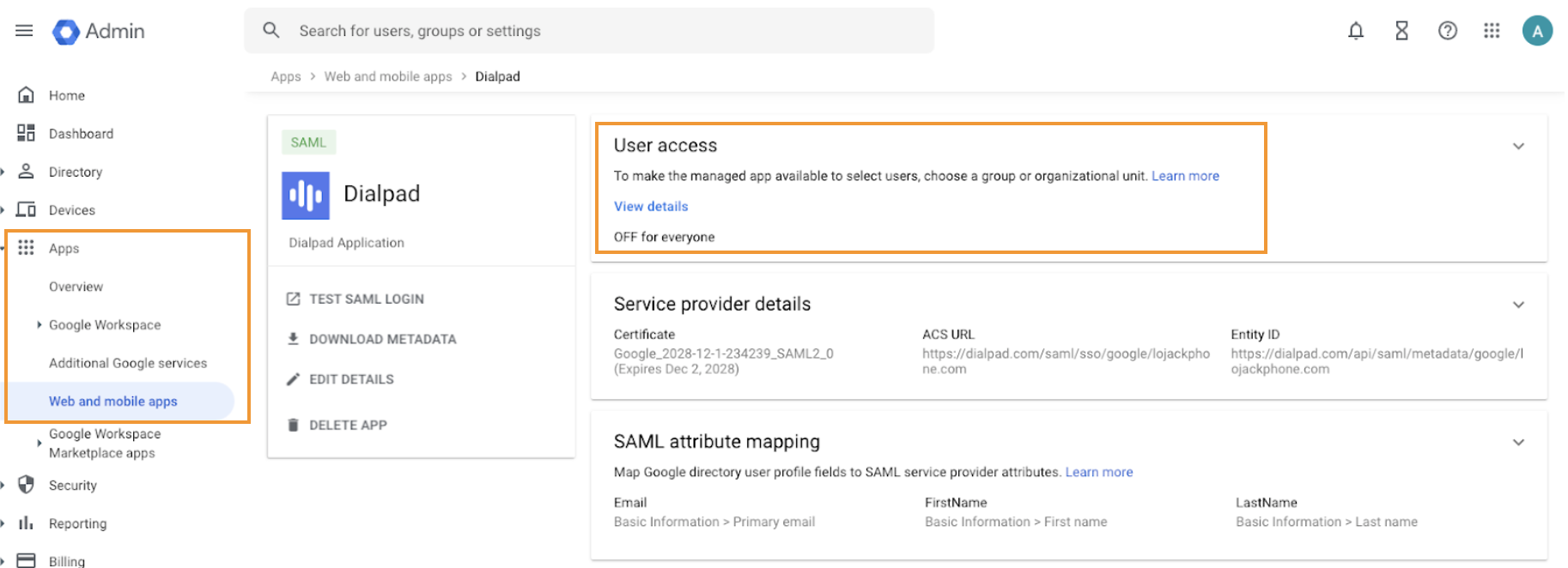Open Additional Google services
The width and height of the screenshot is (1568, 568).
[128, 363]
